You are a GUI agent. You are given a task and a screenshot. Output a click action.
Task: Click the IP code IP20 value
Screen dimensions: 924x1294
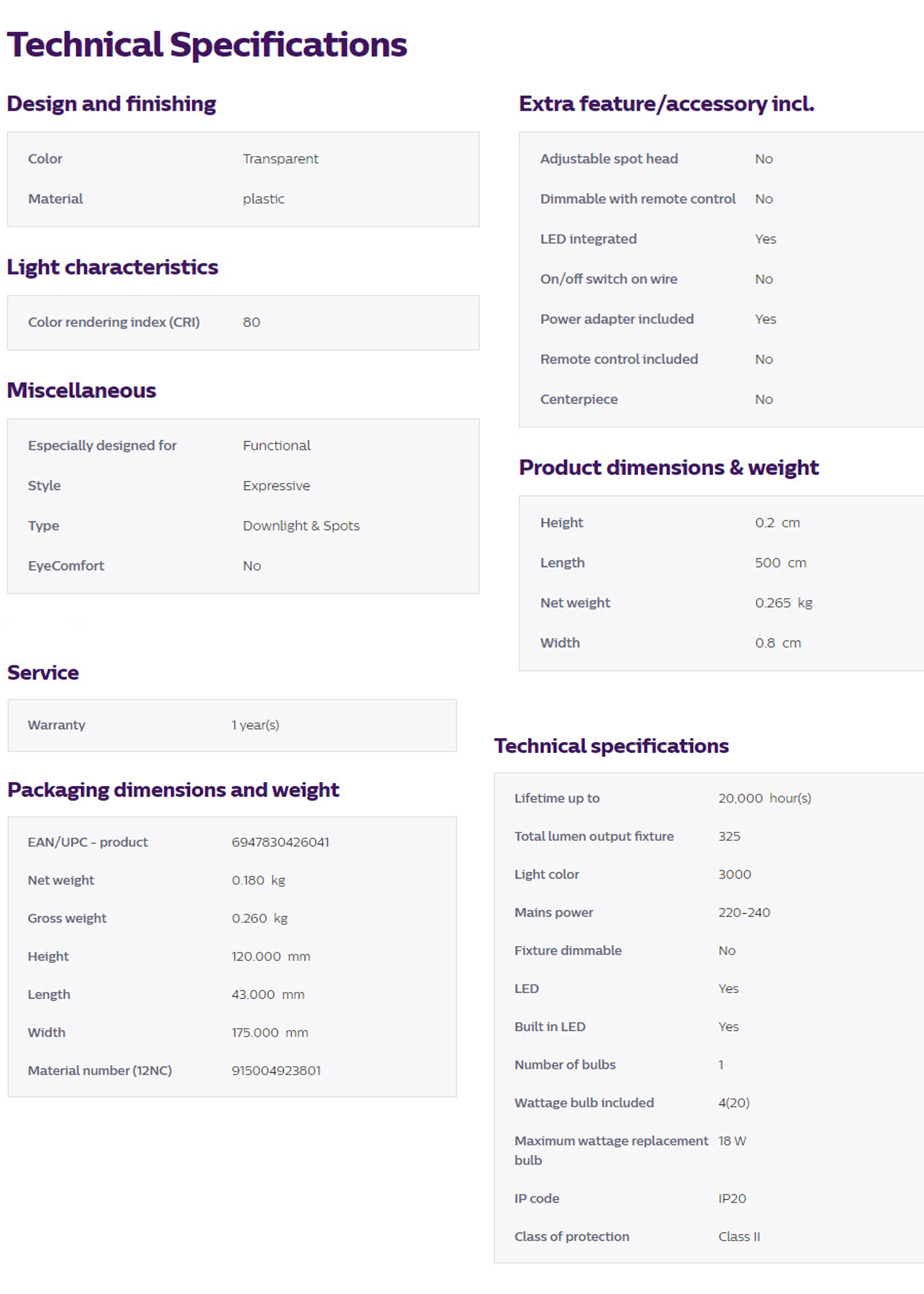(732, 1198)
